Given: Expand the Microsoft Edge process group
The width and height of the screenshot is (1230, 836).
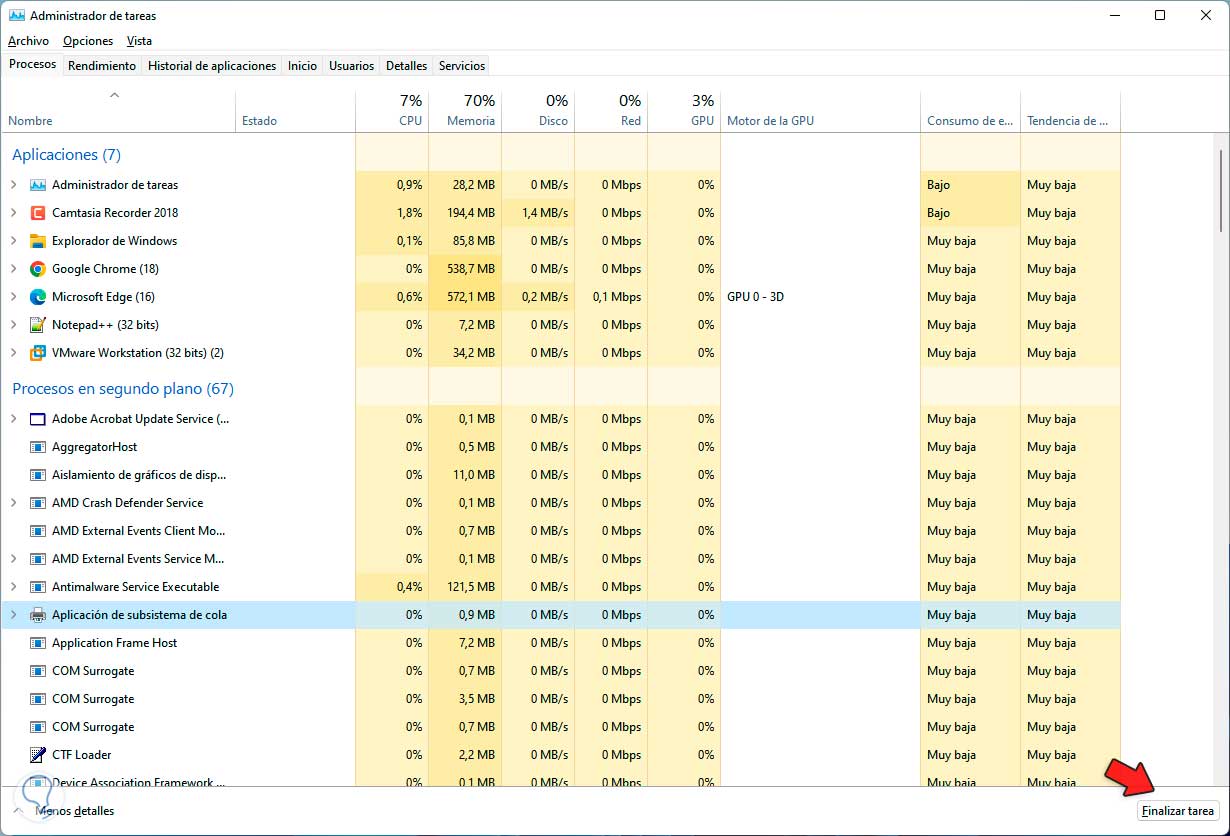Looking at the screenshot, I should [x=14, y=297].
